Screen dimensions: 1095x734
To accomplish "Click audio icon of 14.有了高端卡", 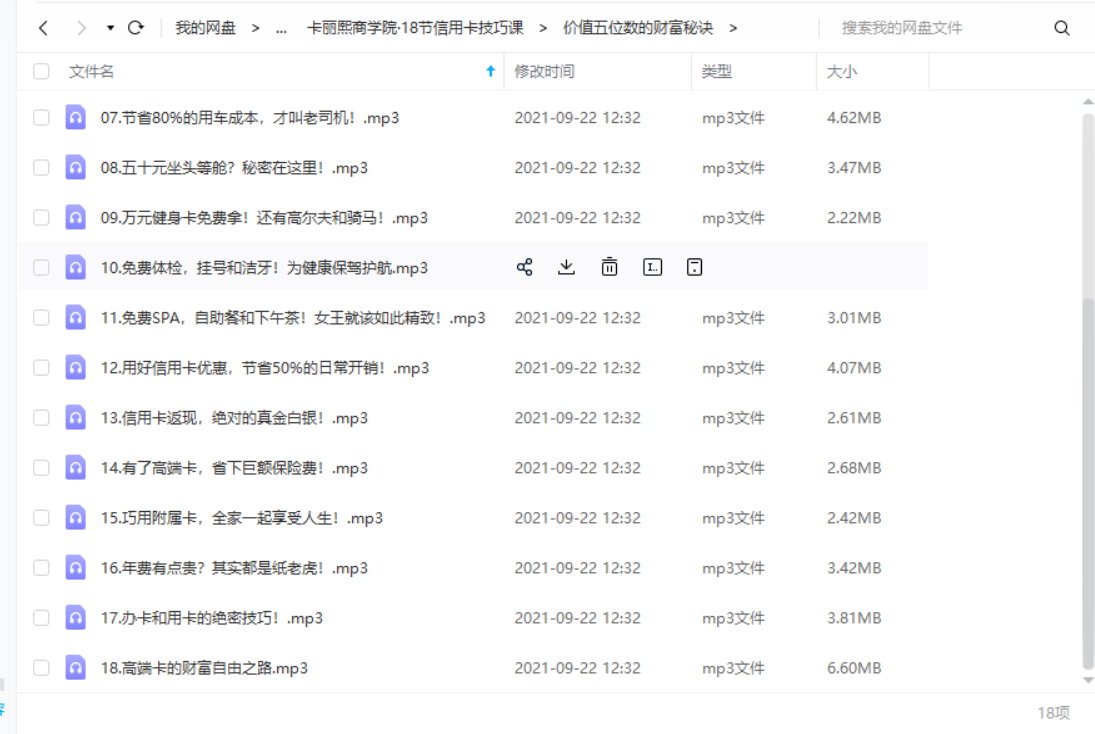I will tap(75, 468).
